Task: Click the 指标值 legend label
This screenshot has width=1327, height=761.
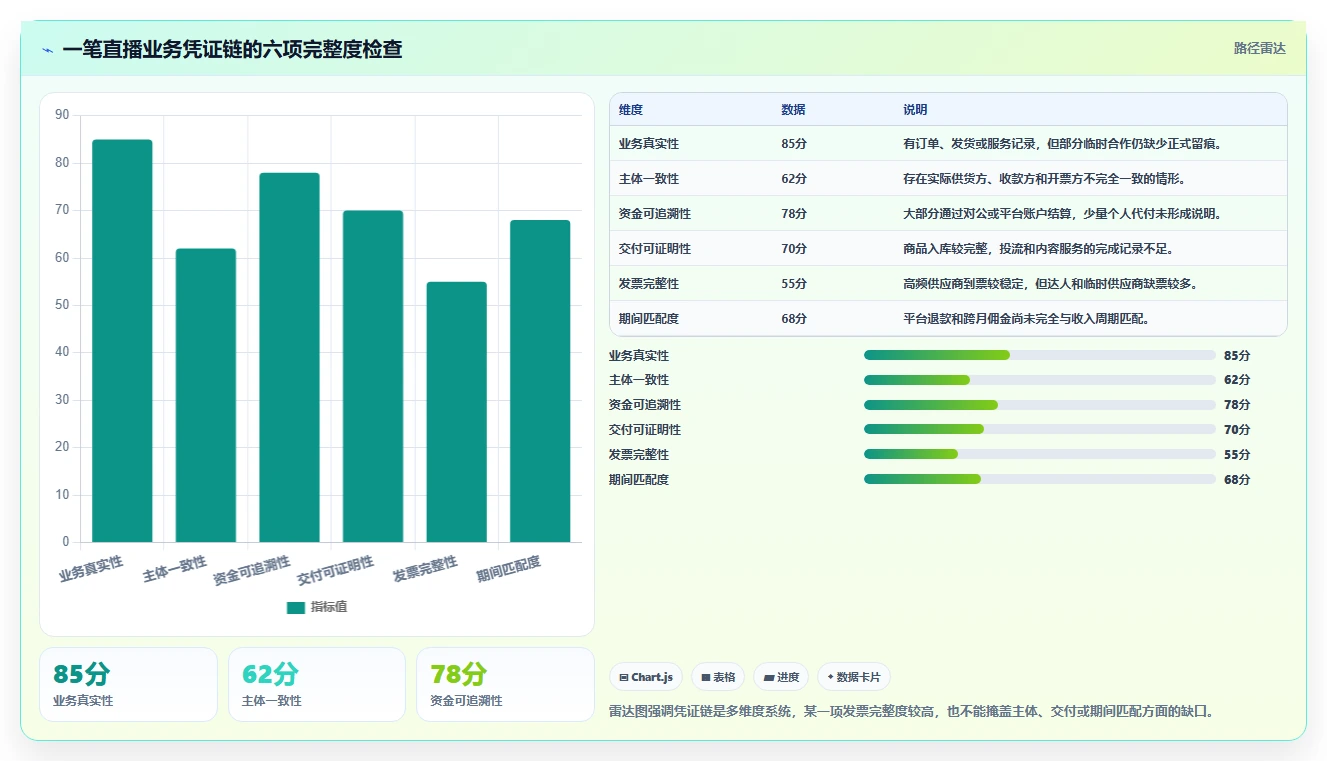Action: pos(328,607)
